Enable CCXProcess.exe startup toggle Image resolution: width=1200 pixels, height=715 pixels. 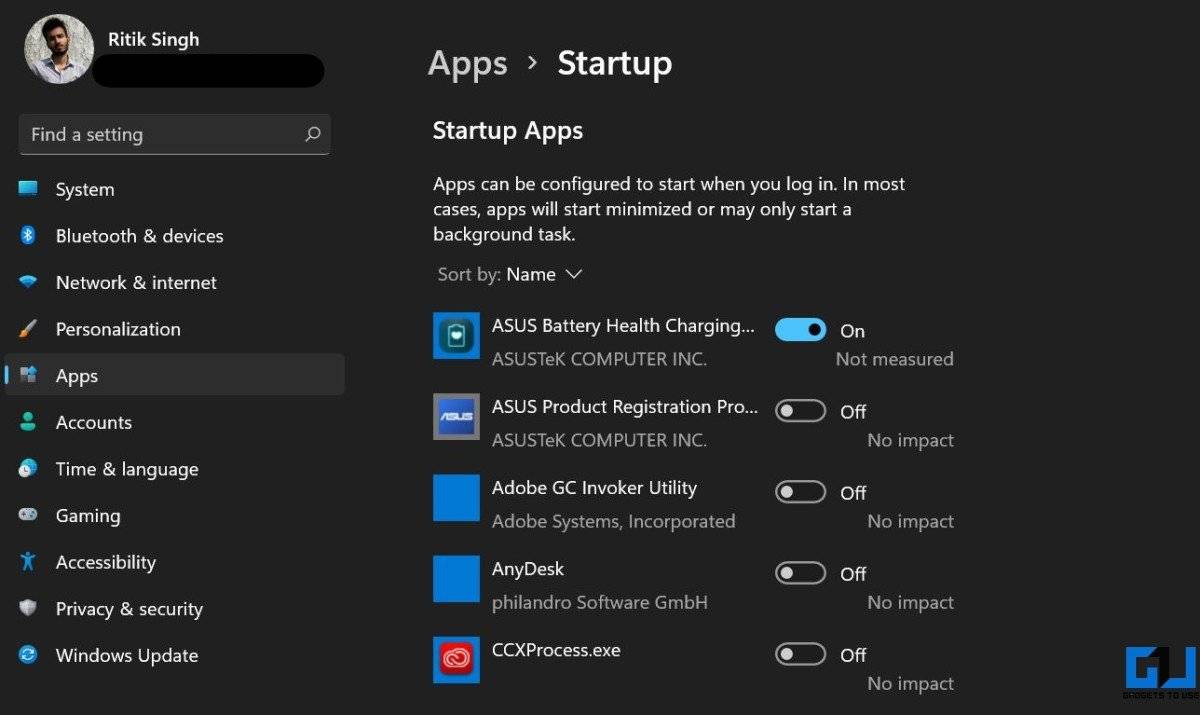[800, 654]
